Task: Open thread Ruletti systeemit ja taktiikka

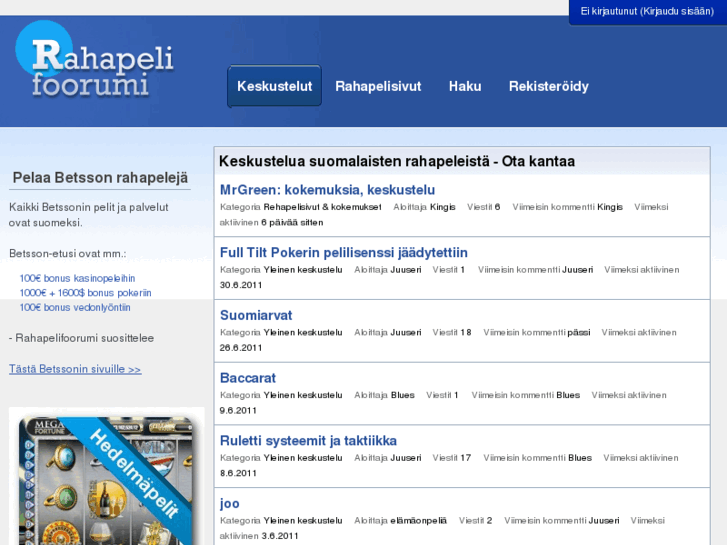Action: coord(308,441)
